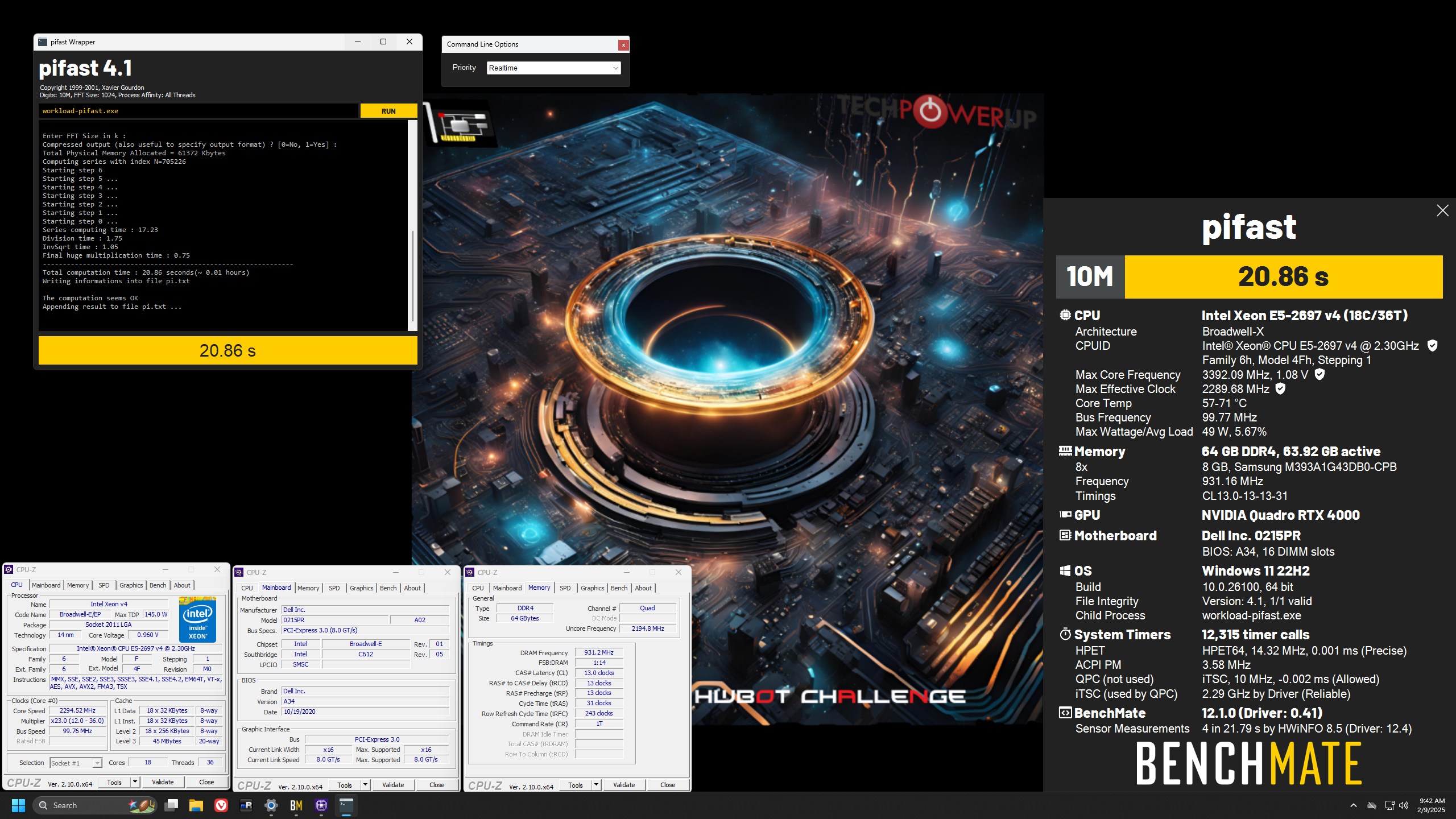
Task: Open File Explorer from taskbar
Action: (196, 805)
